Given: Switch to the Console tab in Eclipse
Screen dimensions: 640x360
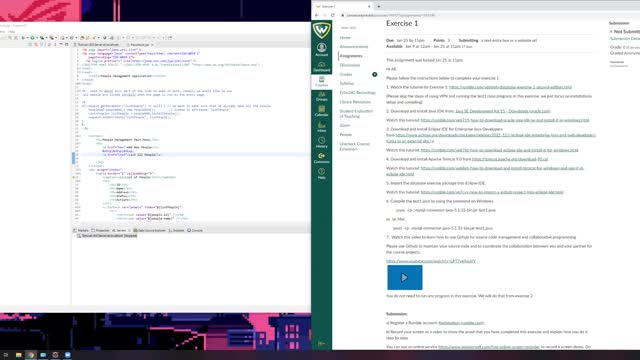Looking at the screenshot, I should point(195,231).
